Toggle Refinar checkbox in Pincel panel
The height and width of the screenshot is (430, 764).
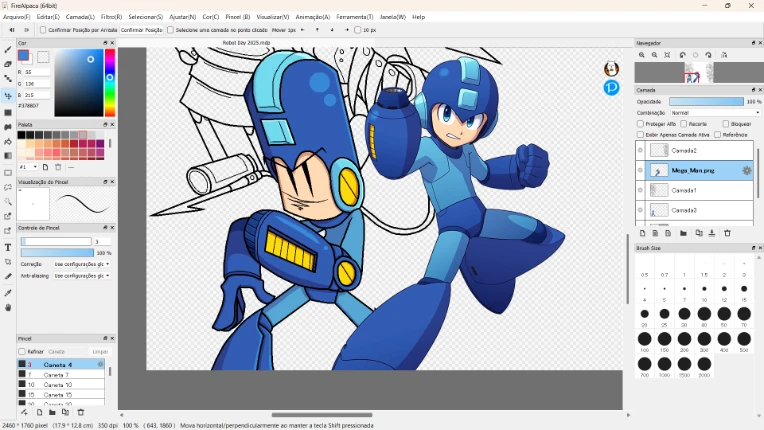point(21,352)
